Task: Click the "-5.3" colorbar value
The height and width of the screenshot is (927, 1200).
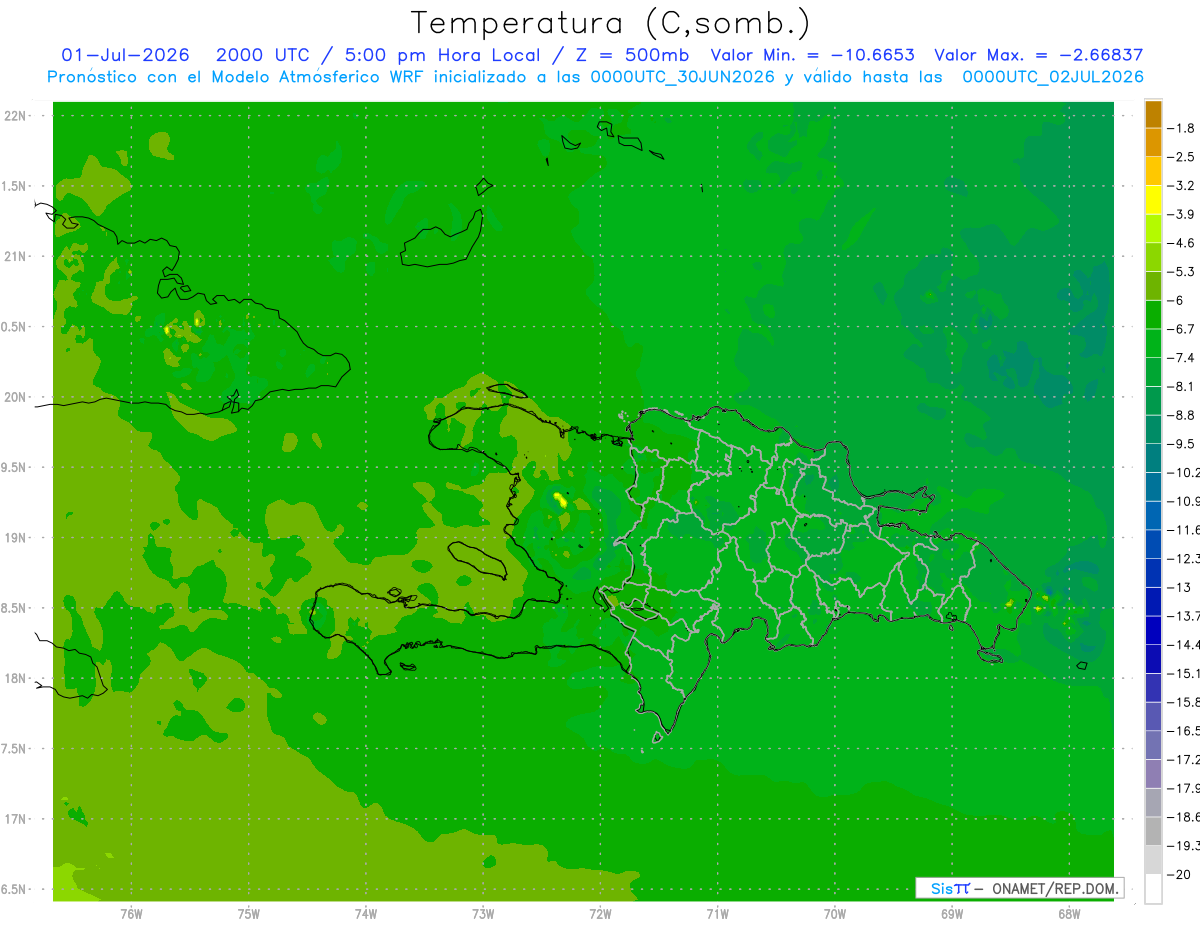Action: 1181,272
